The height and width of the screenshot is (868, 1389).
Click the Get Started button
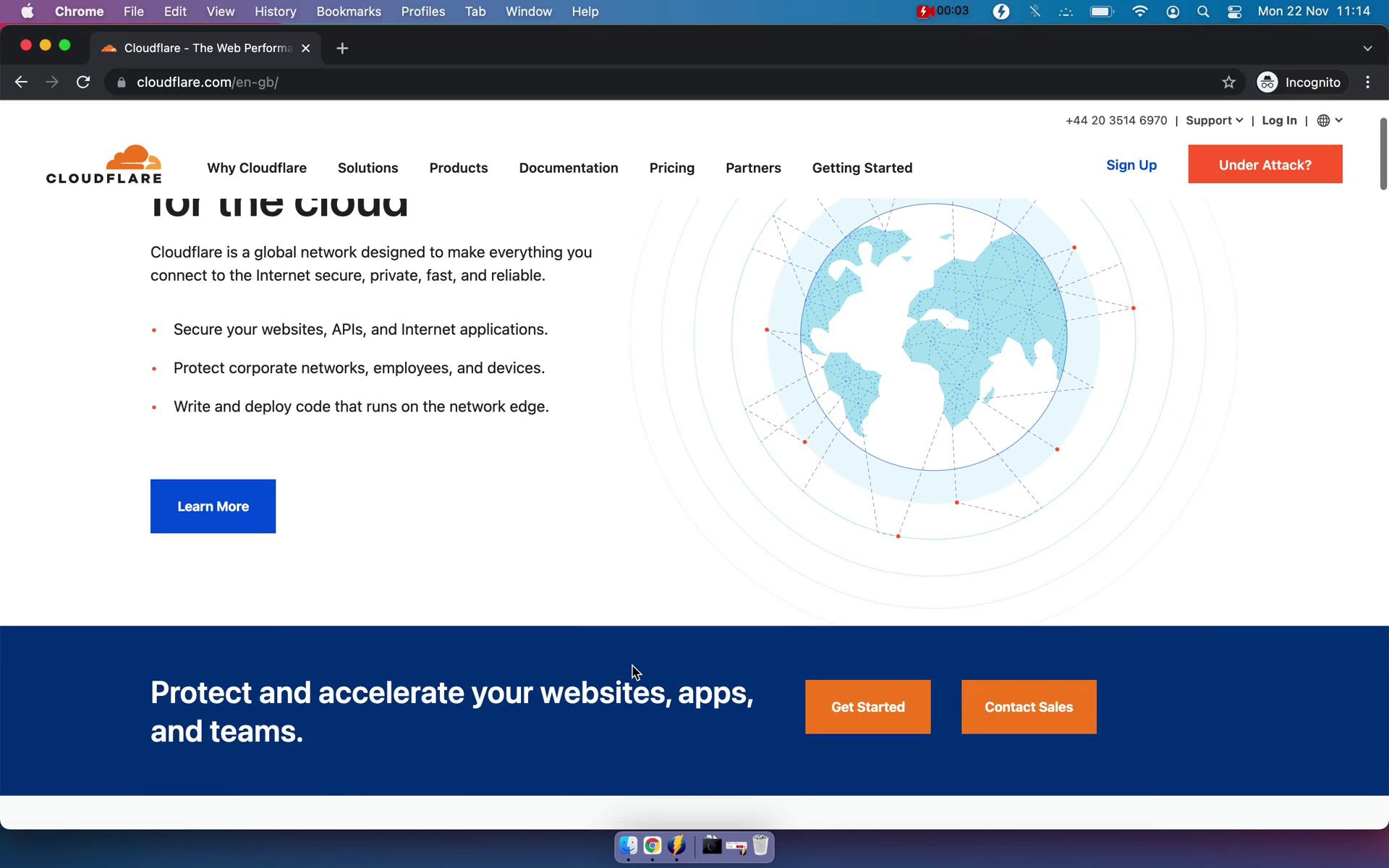tap(867, 706)
